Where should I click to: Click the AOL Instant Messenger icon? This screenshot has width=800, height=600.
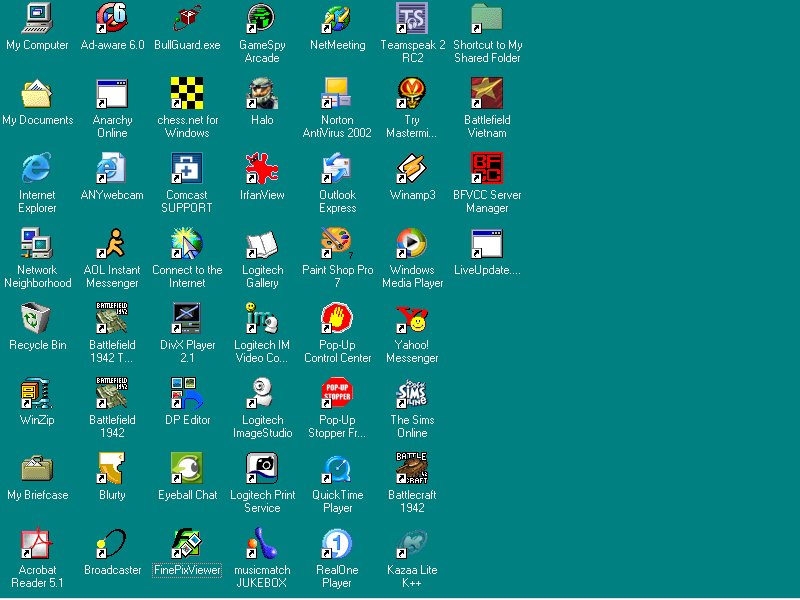[x=112, y=243]
